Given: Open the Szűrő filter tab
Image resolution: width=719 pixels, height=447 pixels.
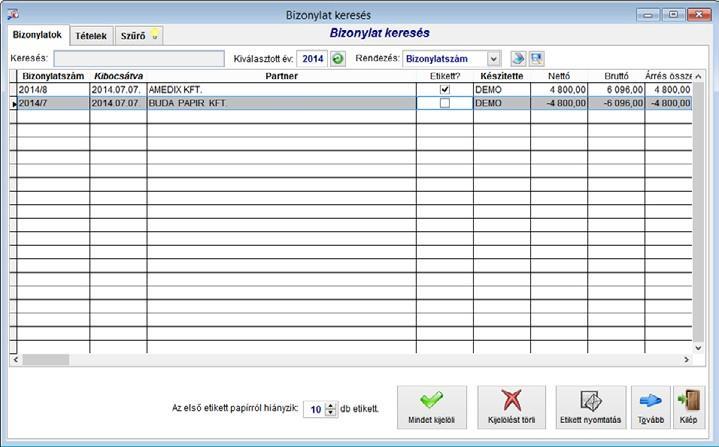Looking at the screenshot, I should [x=138, y=36].
